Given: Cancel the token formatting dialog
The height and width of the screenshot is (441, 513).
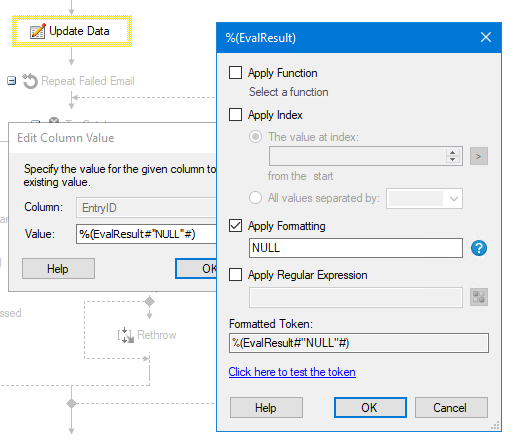Looking at the screenshot, I should click(x=451, y=407).
